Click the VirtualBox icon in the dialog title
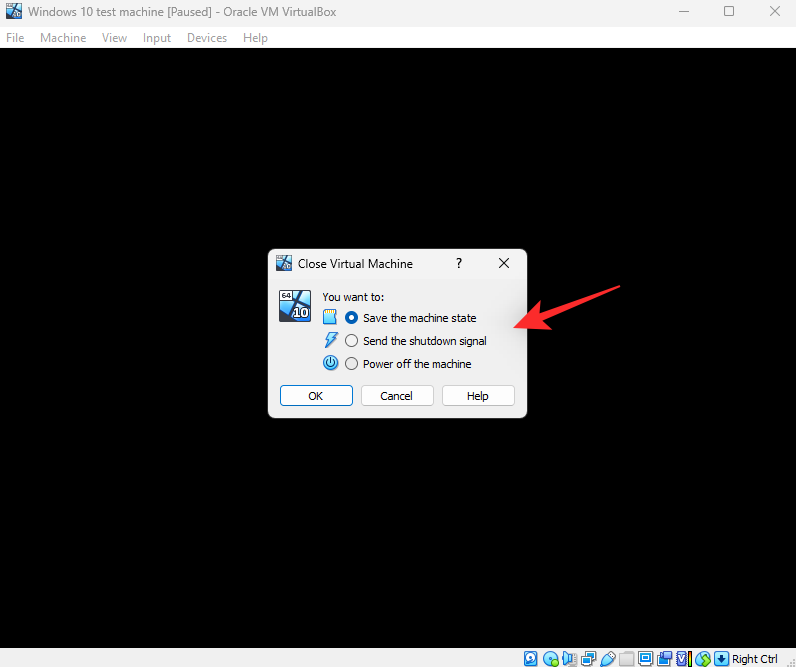Viewport: 796px width, 667px height. point(284,263)
